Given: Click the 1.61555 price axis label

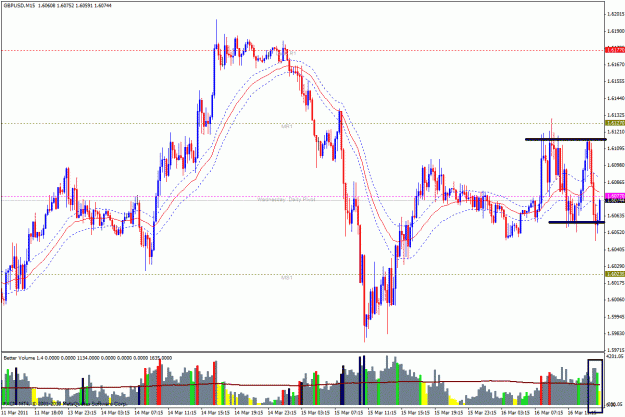Looking at the screenshot, I should [x=615, y=81].
